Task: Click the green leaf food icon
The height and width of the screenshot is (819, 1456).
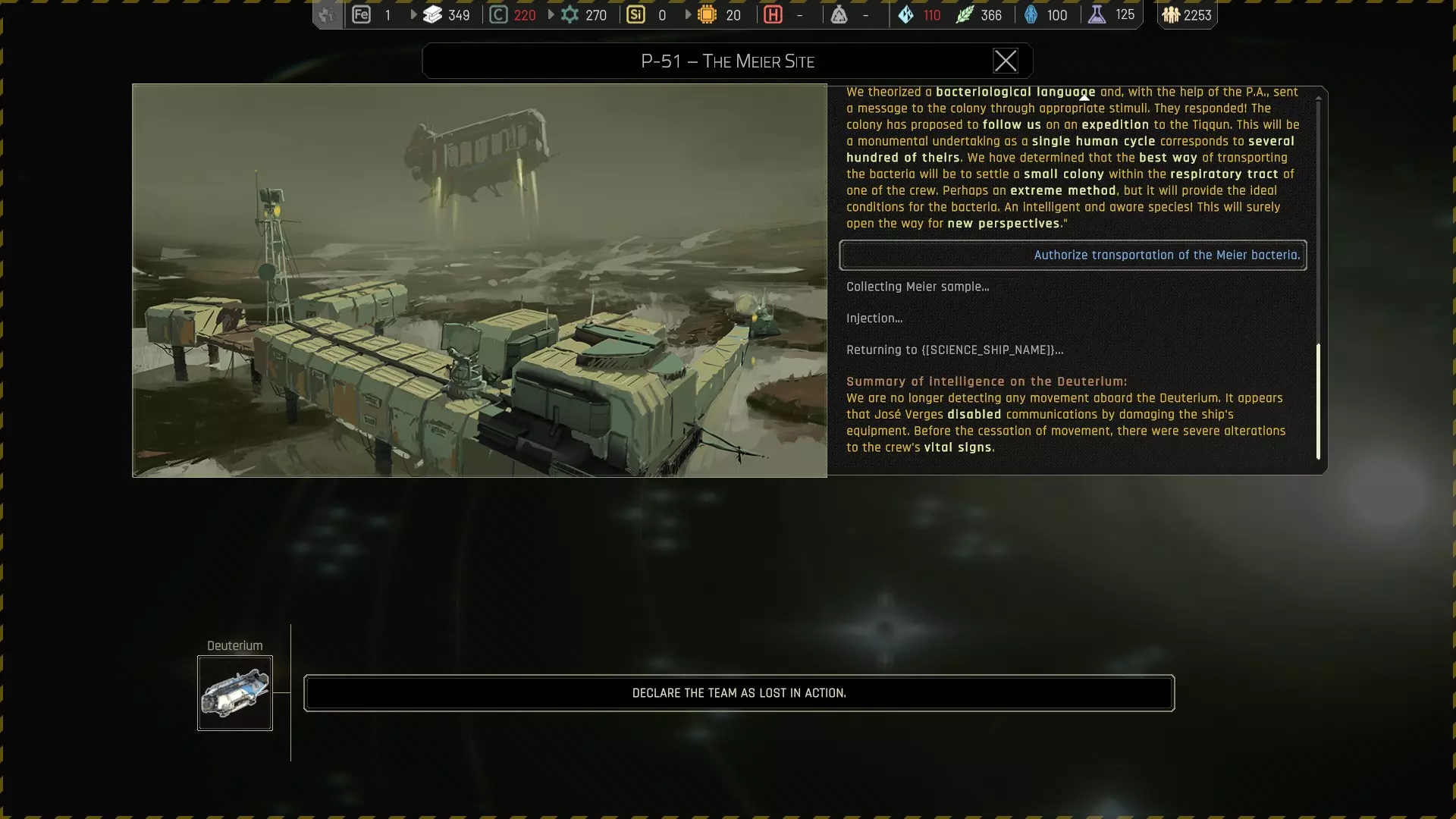Action: [x=964, y=15]
